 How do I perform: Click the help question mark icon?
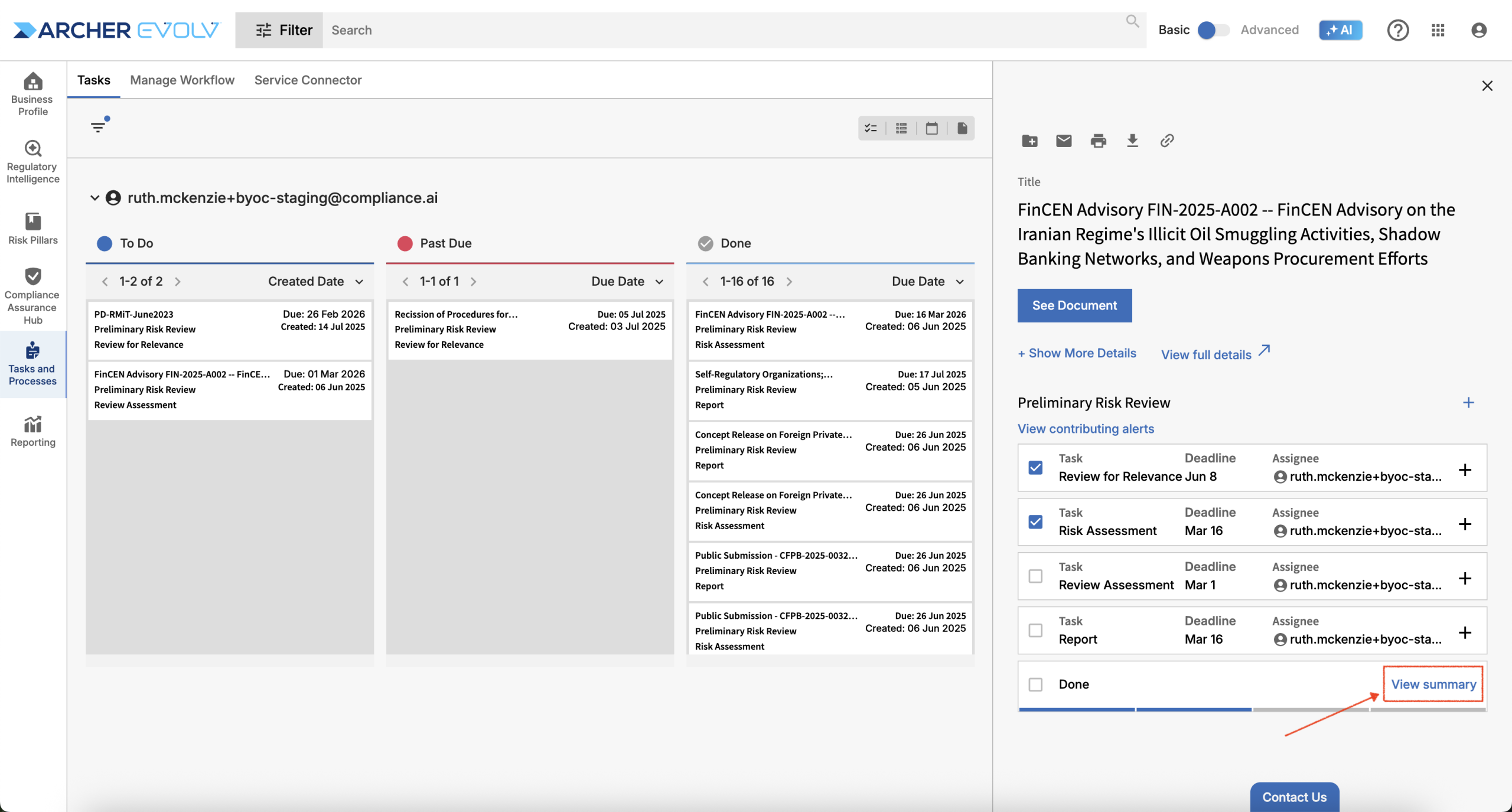pyautogui.click(x=1397, y=30)
